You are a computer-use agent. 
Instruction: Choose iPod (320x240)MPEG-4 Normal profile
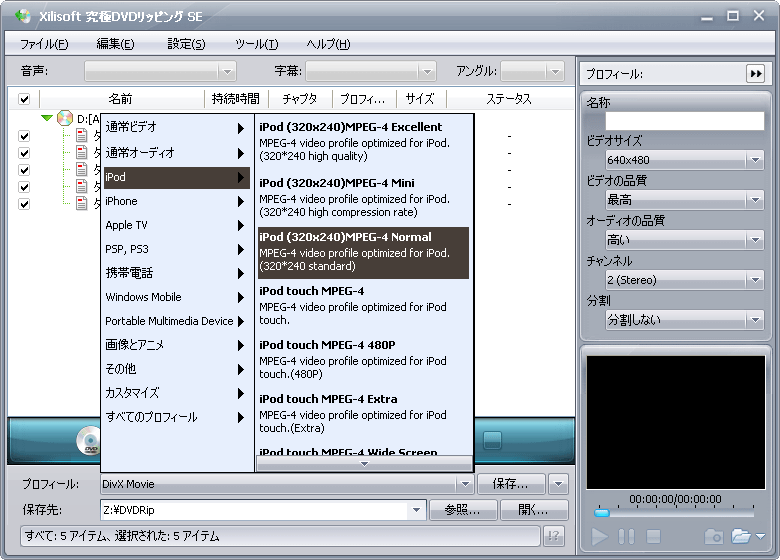click(363, 253)
